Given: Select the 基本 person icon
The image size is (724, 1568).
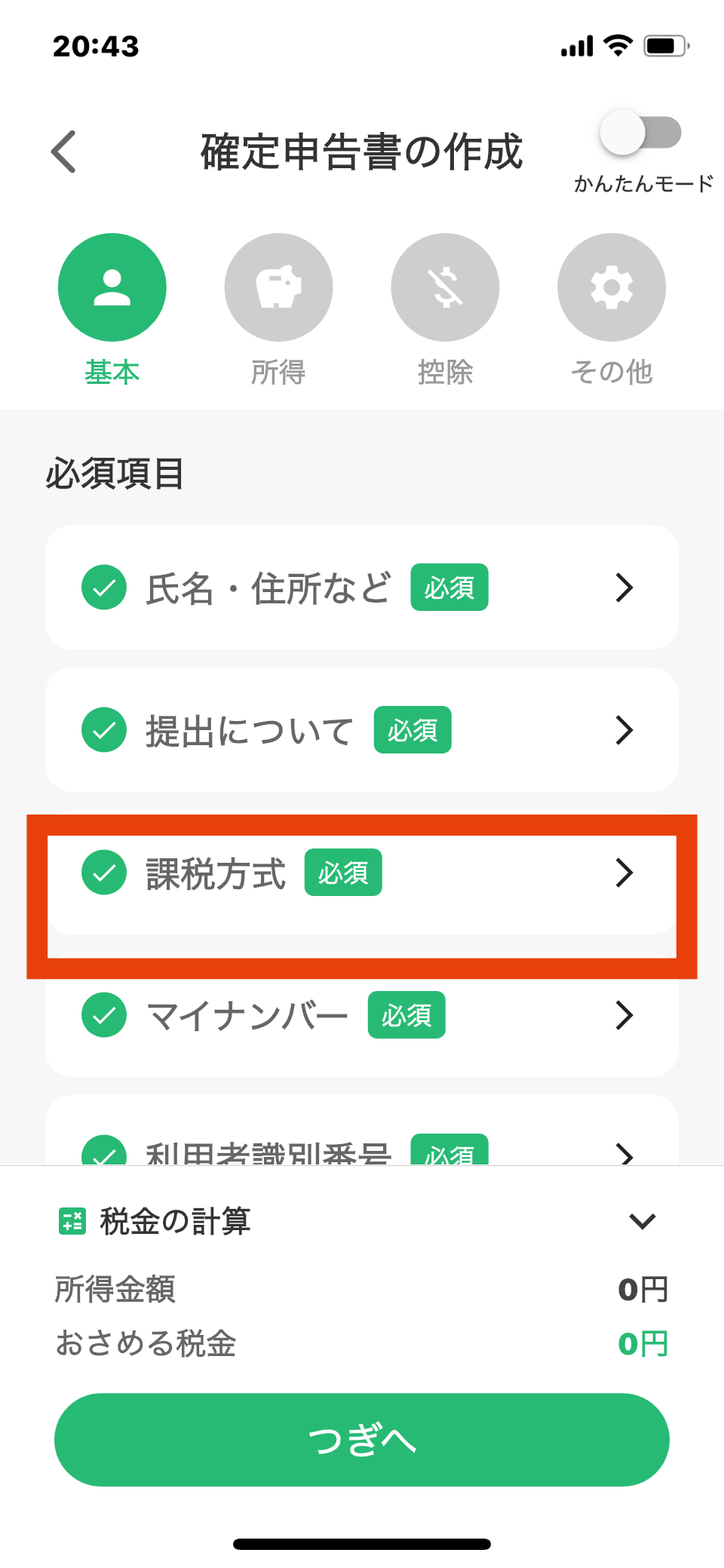Looking at the screenshot, I should tap(112, 287).
